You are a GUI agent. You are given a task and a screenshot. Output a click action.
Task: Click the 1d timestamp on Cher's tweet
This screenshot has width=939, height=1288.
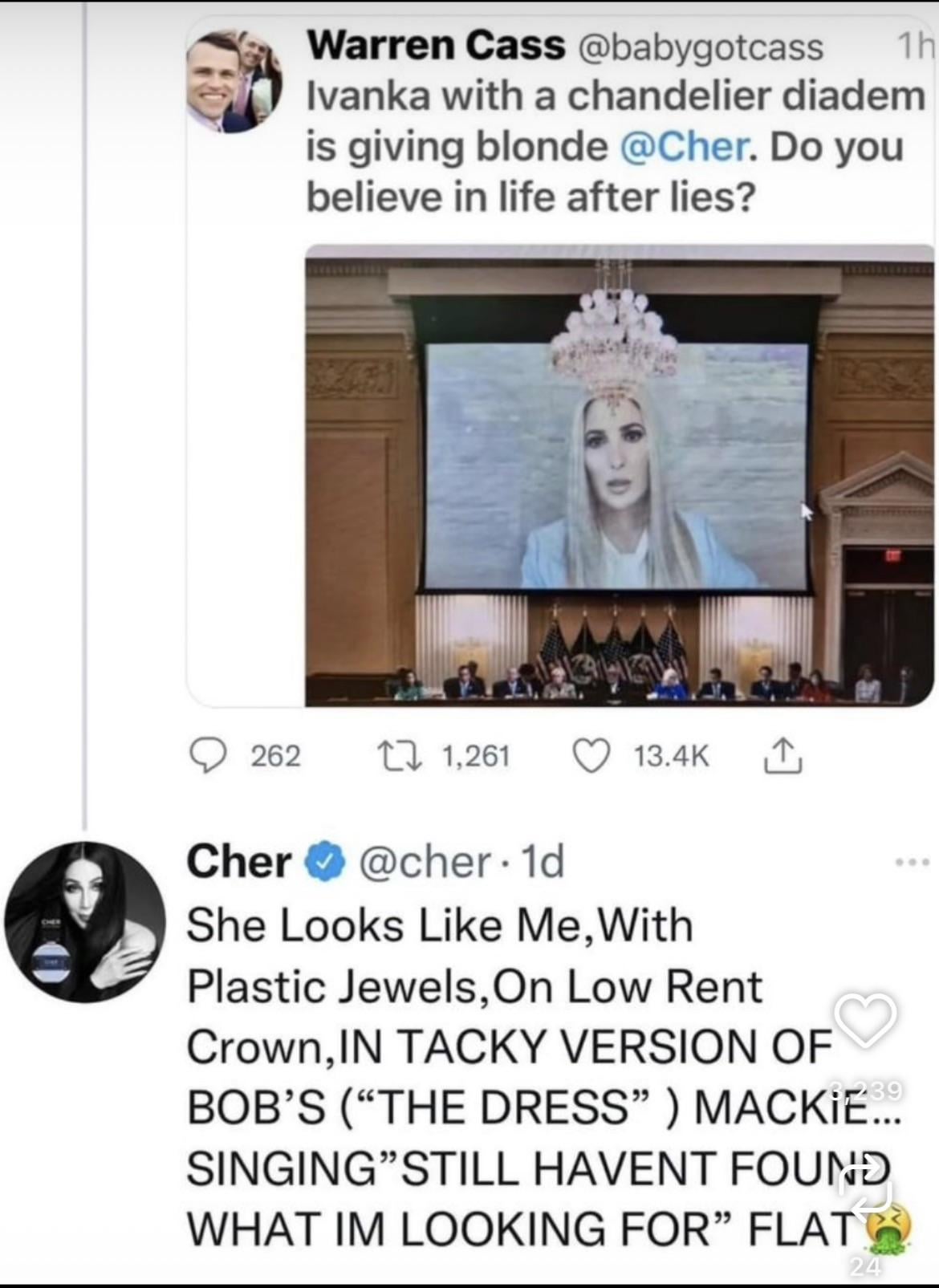point(544,863)
